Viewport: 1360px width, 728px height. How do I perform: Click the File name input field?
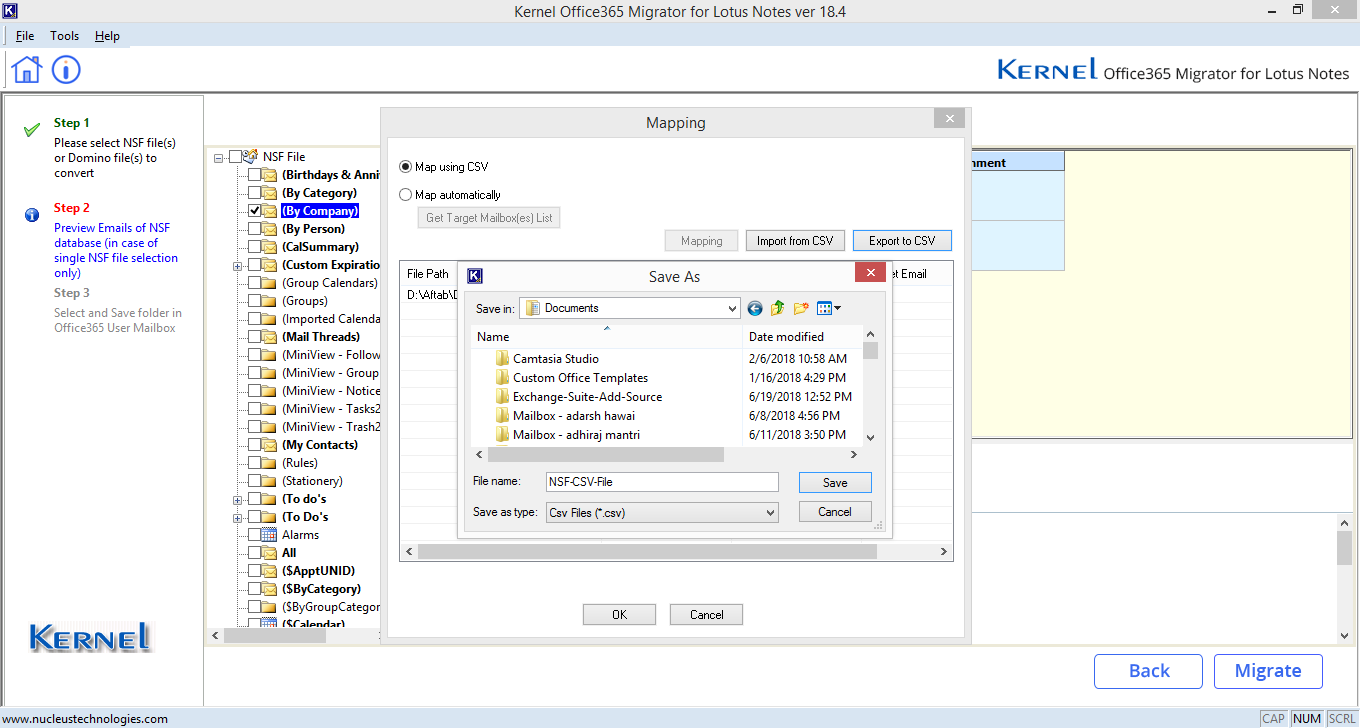click(x=662, y=482)
